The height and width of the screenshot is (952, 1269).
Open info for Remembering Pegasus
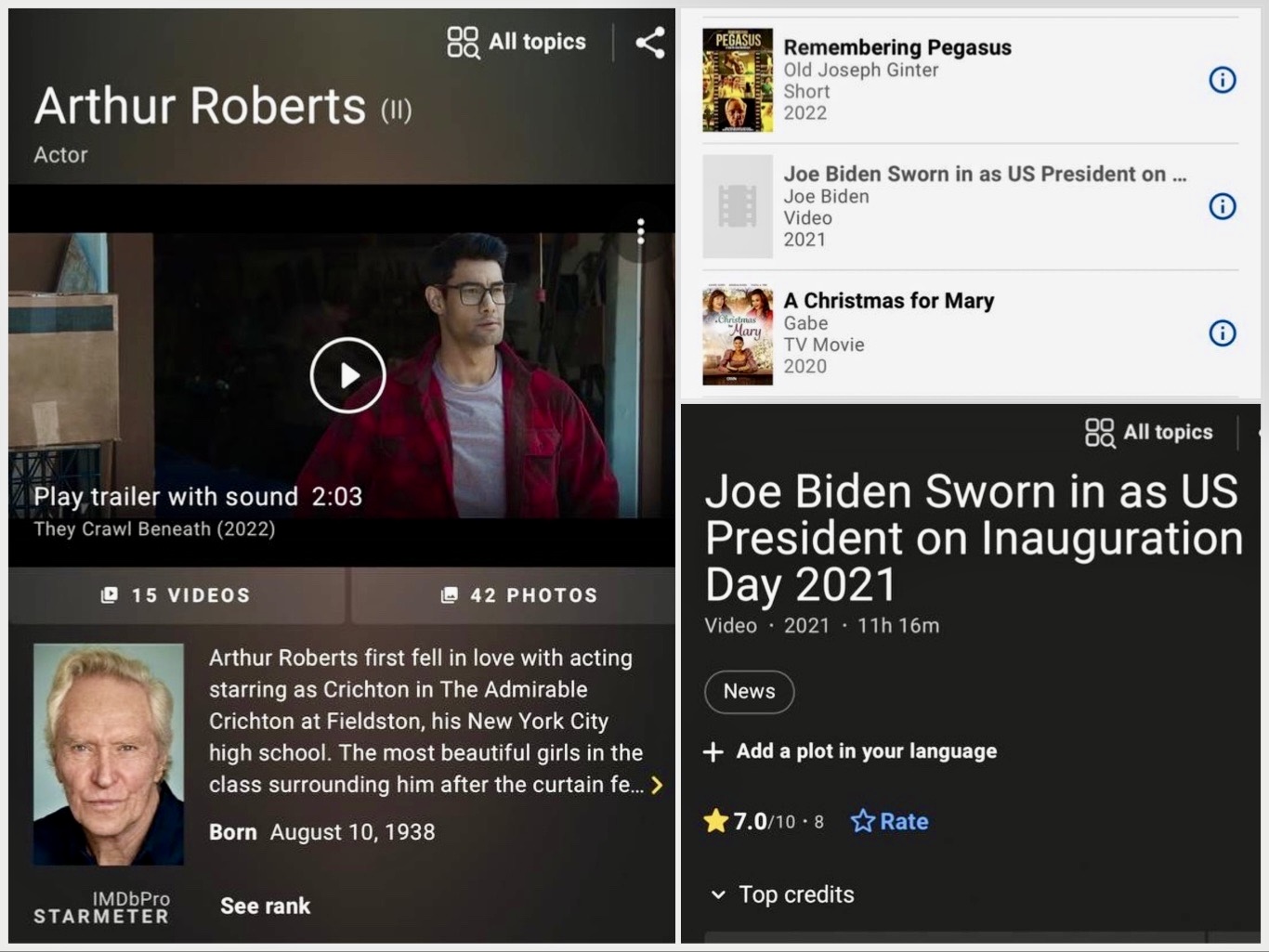point(1222,80)
